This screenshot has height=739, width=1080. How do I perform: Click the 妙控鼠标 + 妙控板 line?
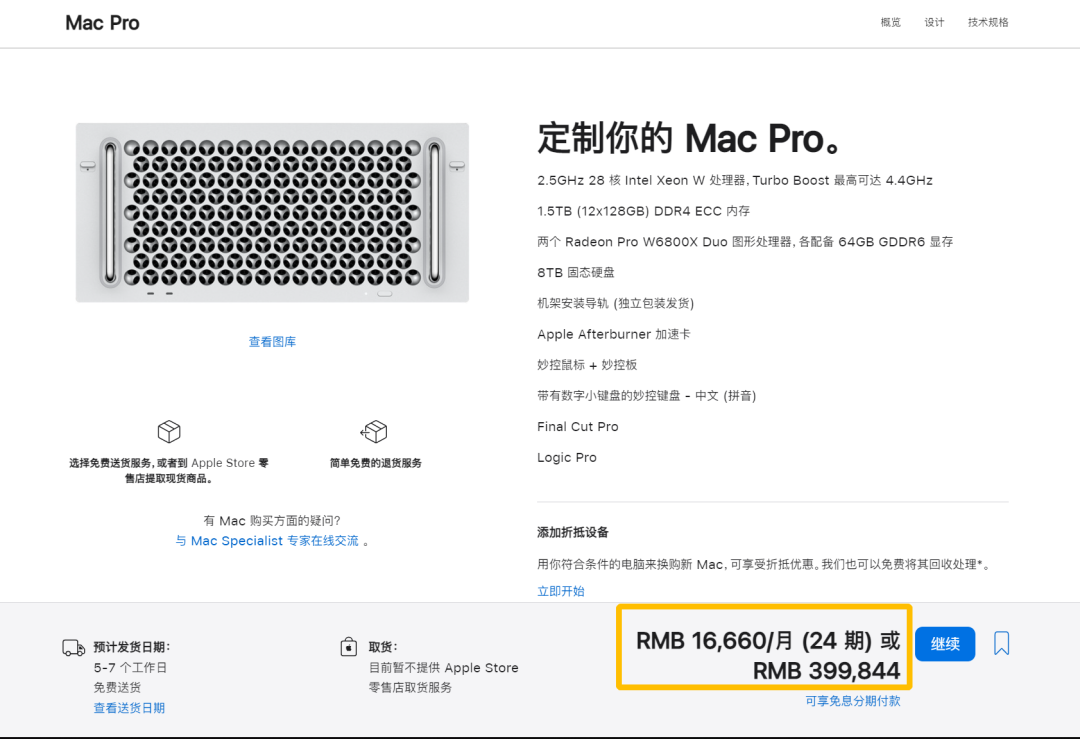(587, 365)
